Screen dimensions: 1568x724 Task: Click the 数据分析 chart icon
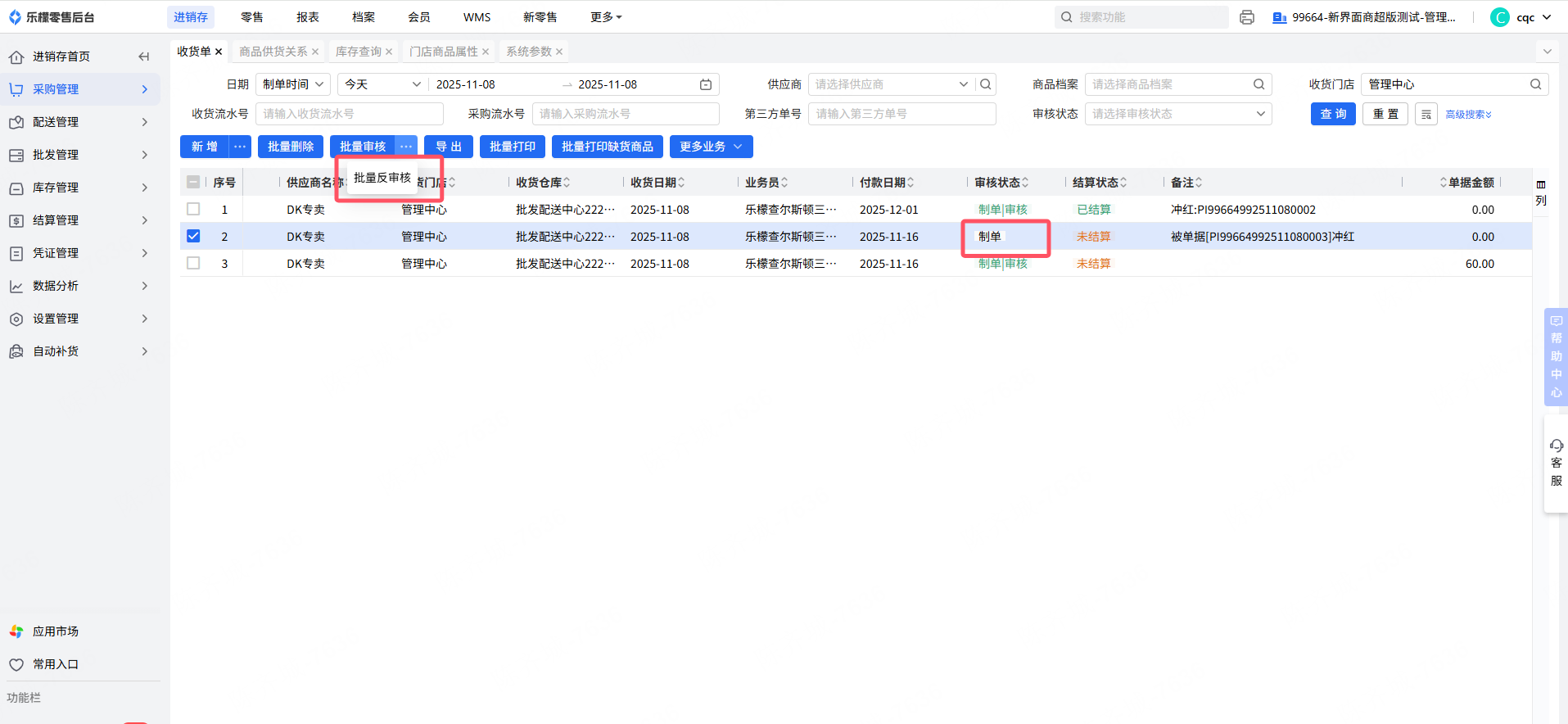click(16, 286)
